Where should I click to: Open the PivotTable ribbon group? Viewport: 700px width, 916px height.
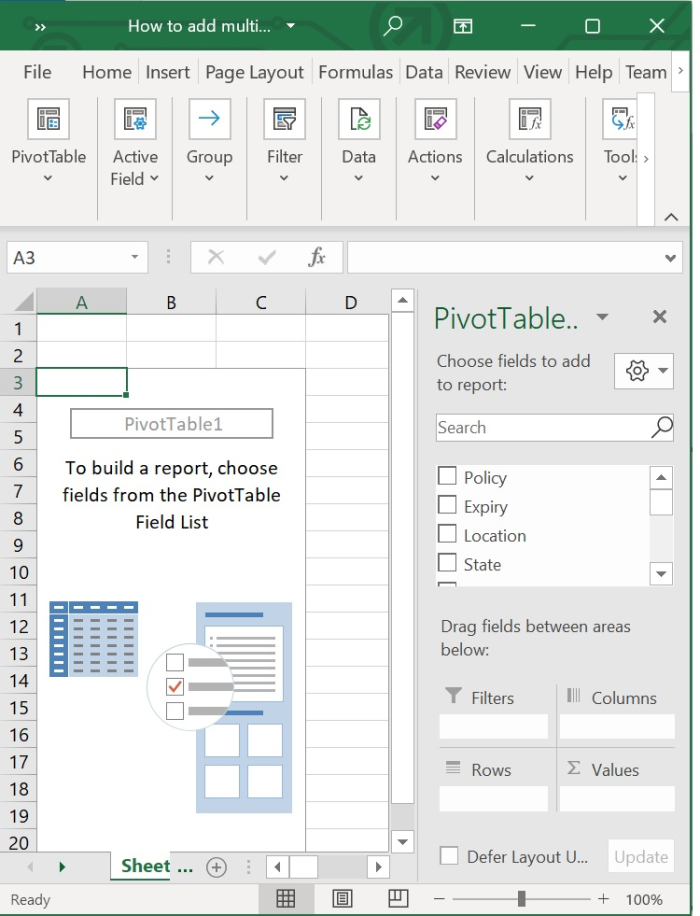[x=48, y=141]
